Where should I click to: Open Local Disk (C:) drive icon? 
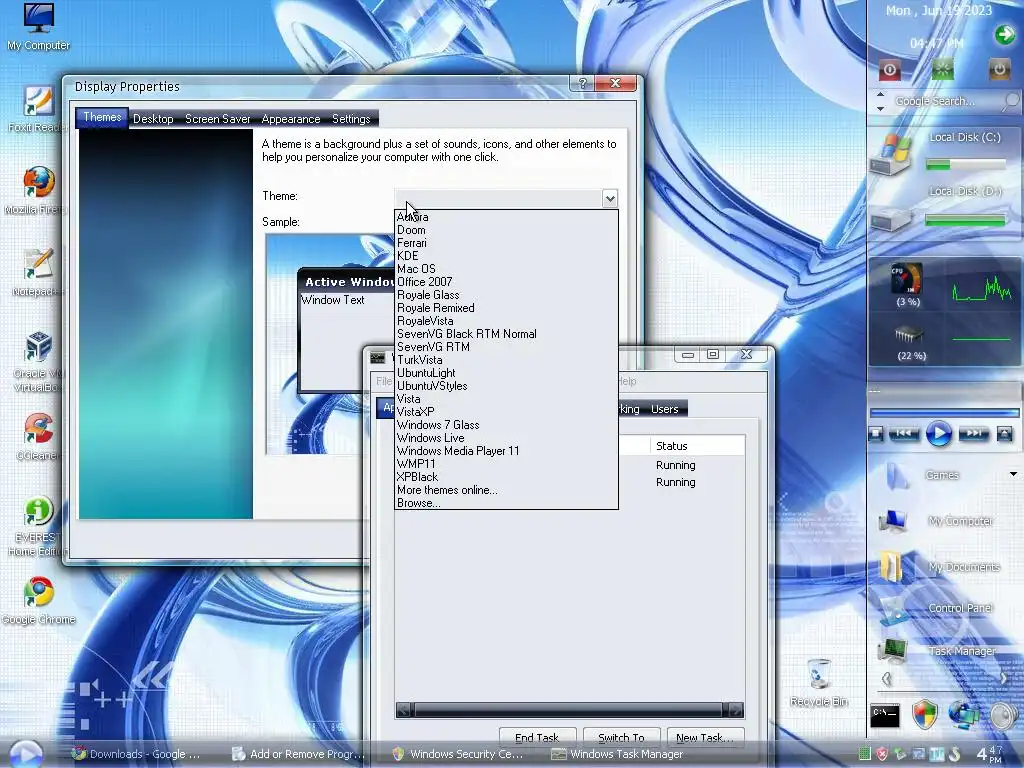tap(892, 154)
